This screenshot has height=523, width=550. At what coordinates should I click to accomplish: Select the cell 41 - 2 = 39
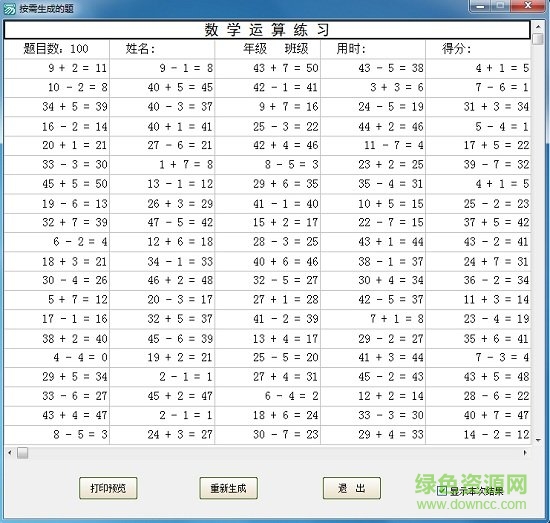[268, 319]
